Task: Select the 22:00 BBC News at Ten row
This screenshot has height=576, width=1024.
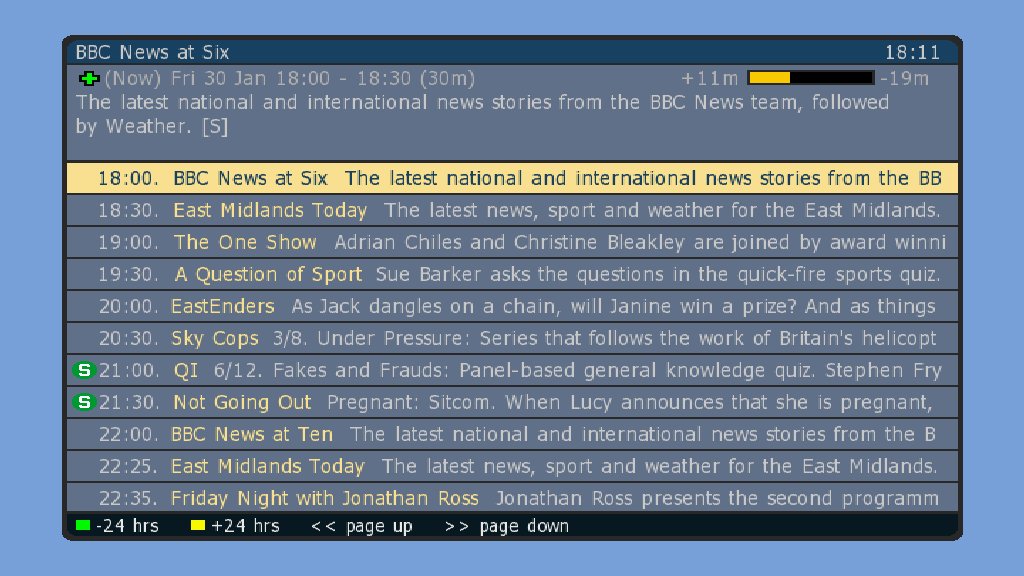Action: (x=512, y=434)
